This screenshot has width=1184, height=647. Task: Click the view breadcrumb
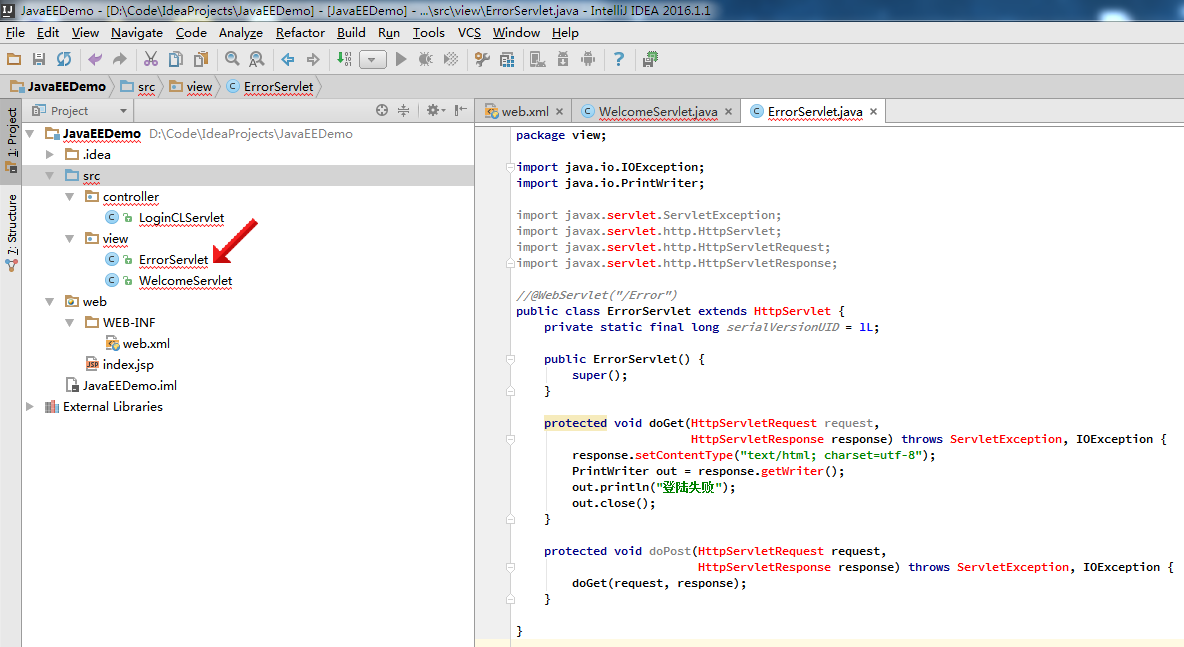(x=191, y=87)
